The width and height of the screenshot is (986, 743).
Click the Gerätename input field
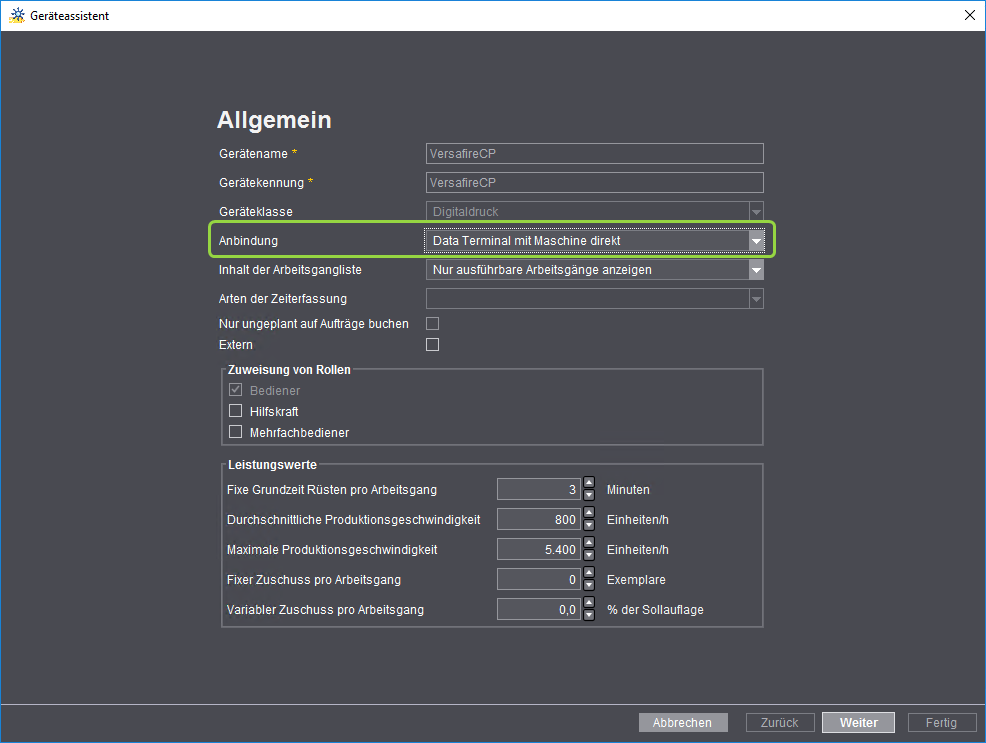tap(594, 153)
